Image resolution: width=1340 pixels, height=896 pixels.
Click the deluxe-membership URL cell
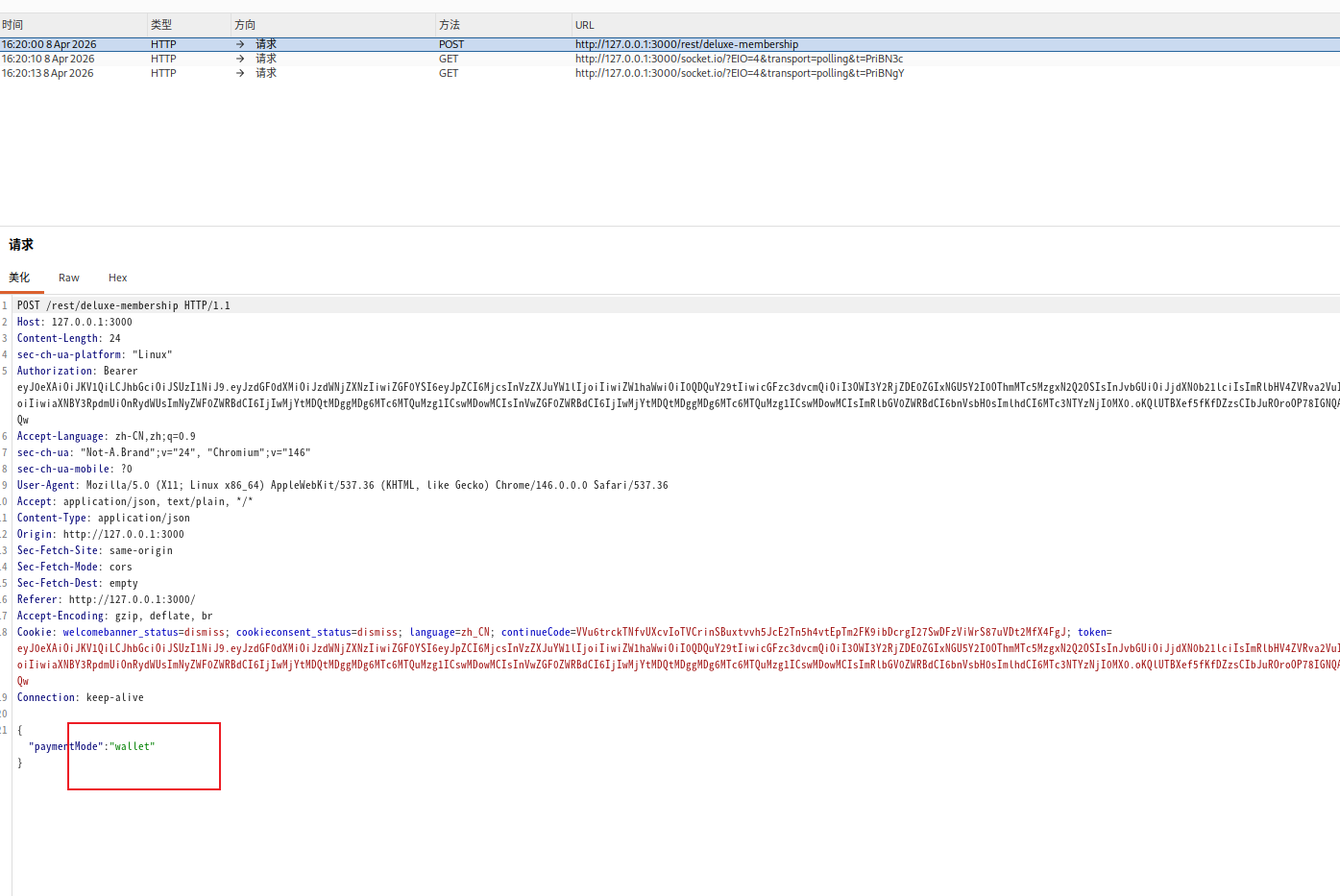(x=687, y=44)
